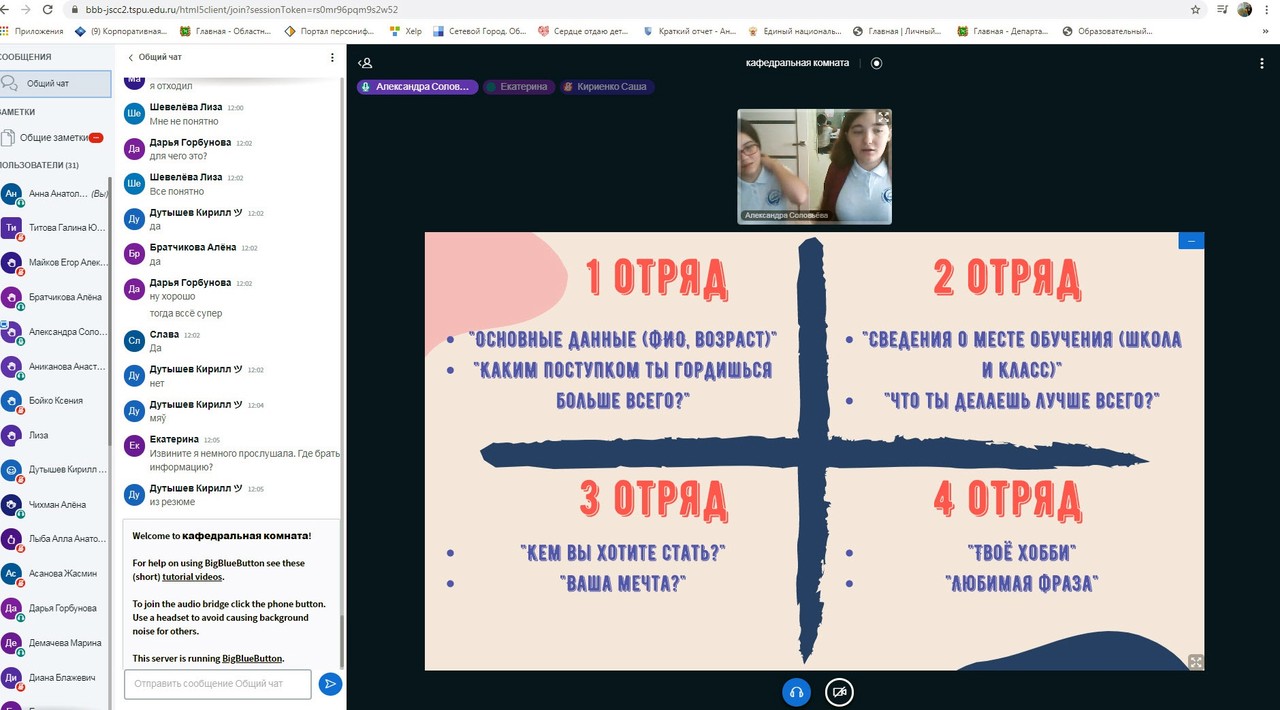This screenshot has width=1280, height=710.
Task: Make Александра Соловьёва webcam fullscreen
Action: click(x=883, y=117)
